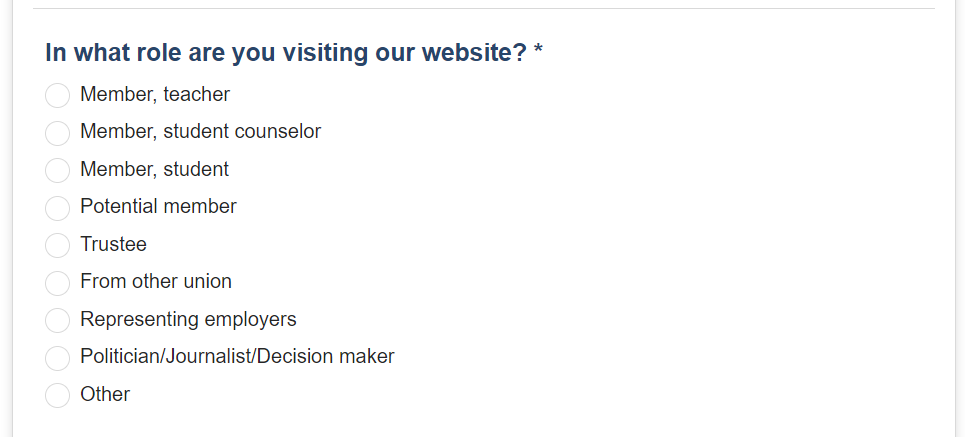Click the "Member, teacher" label text
The width and height of the screenshot is (965, 437).
[x=155, y=94]
